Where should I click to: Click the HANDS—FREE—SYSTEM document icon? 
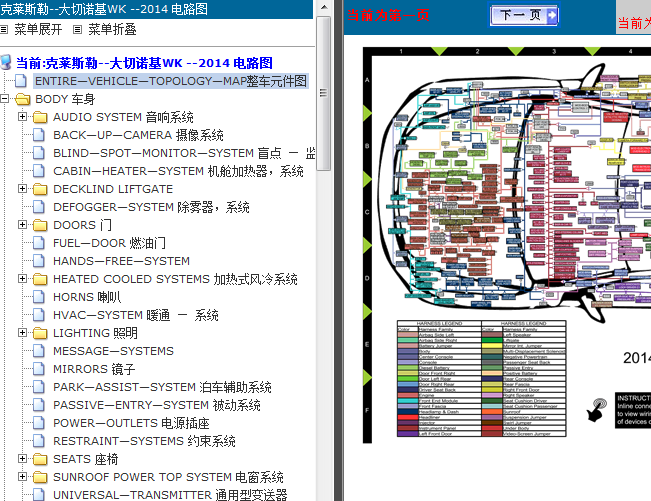tap(39, 261)
